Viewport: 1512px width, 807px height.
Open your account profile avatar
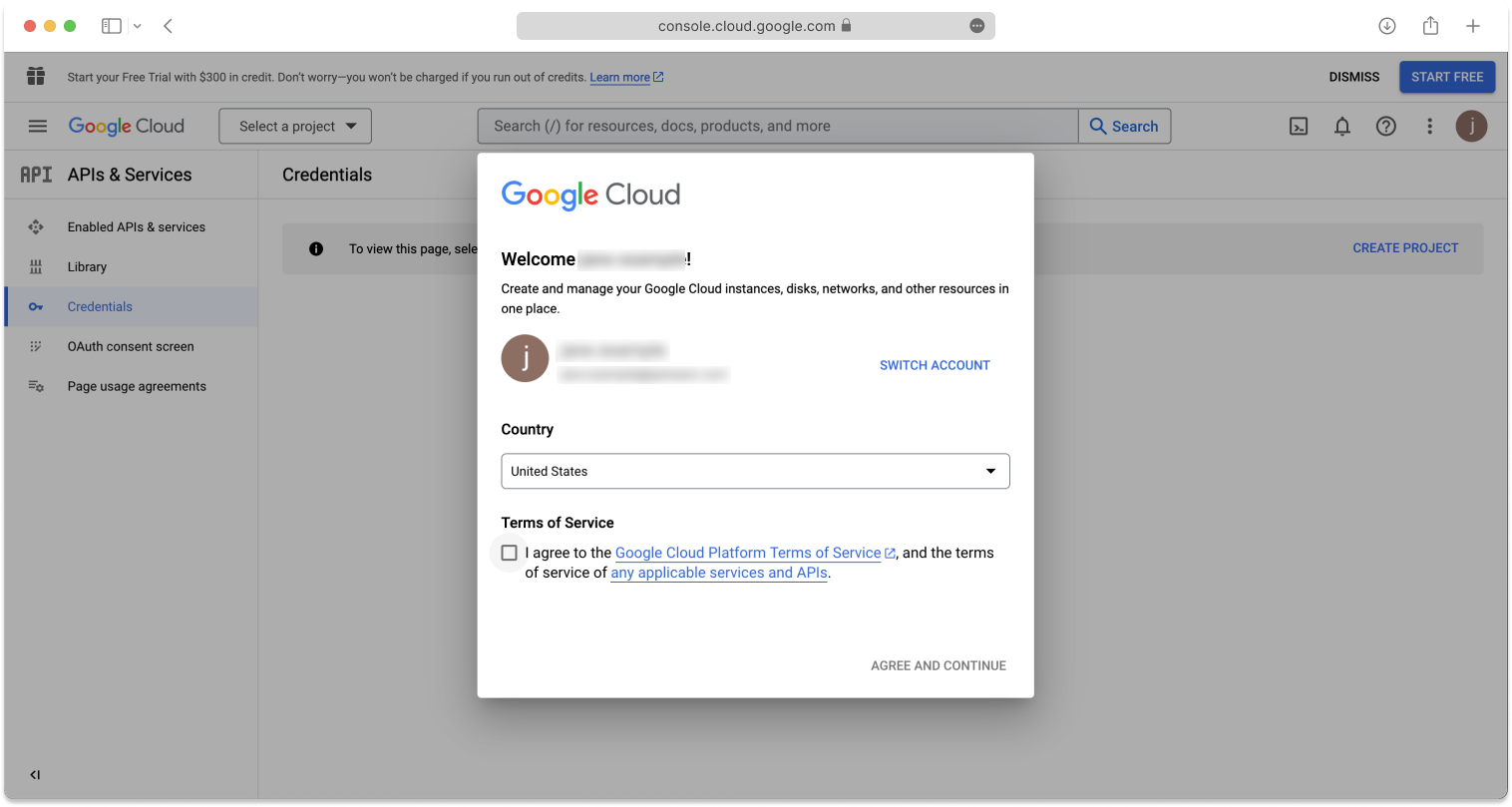click(x=1471, y=126)
